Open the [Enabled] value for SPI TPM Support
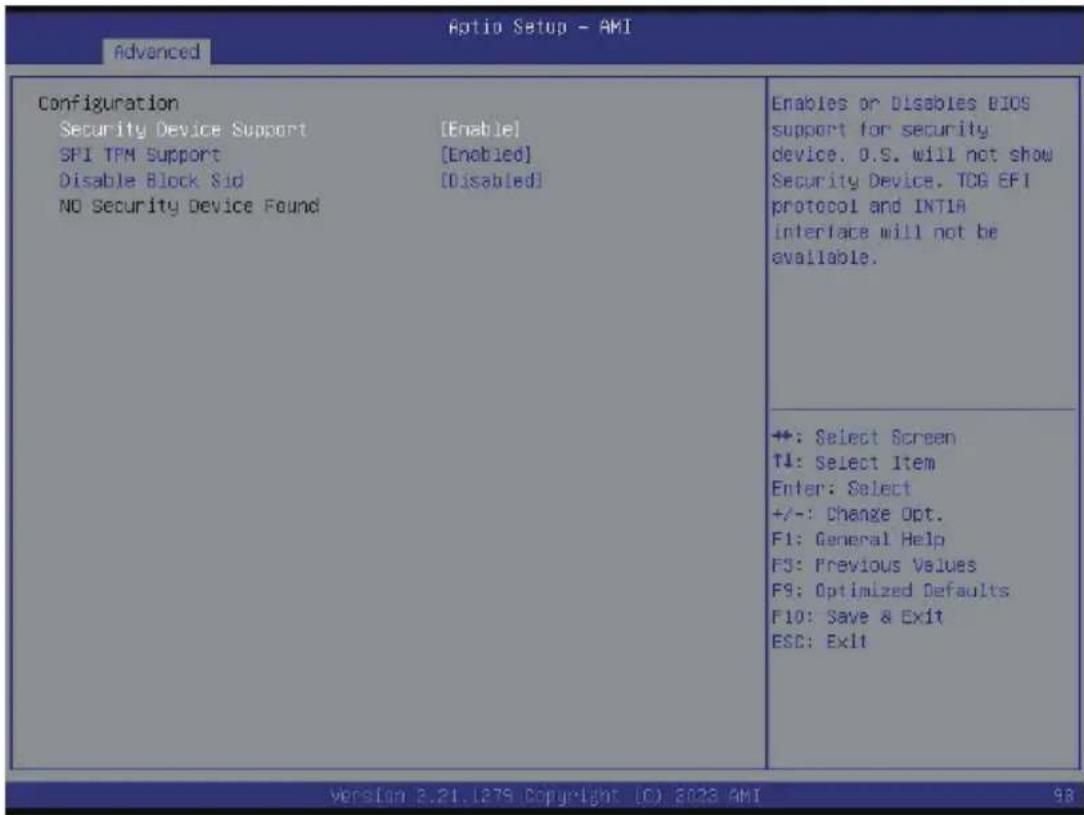Screen dimensions: 1084x815 [486, 155]
